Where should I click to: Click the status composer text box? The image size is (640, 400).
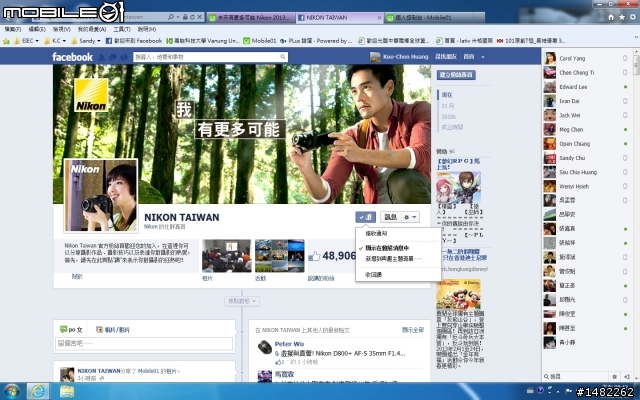tap(144, 344)
